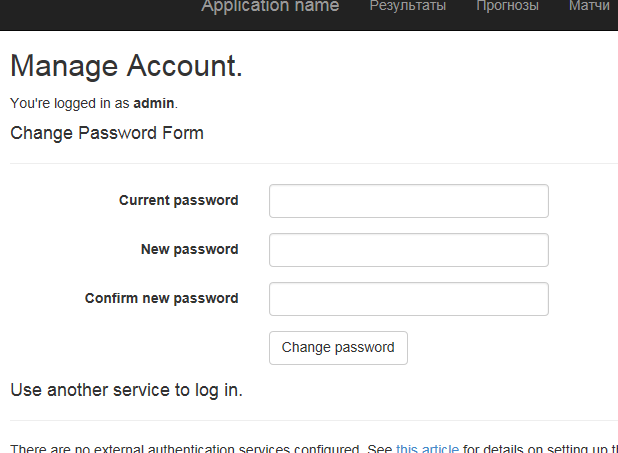Open the Application name home link
The height and width of the screenshot is (453, 618).
click(270, 7)
